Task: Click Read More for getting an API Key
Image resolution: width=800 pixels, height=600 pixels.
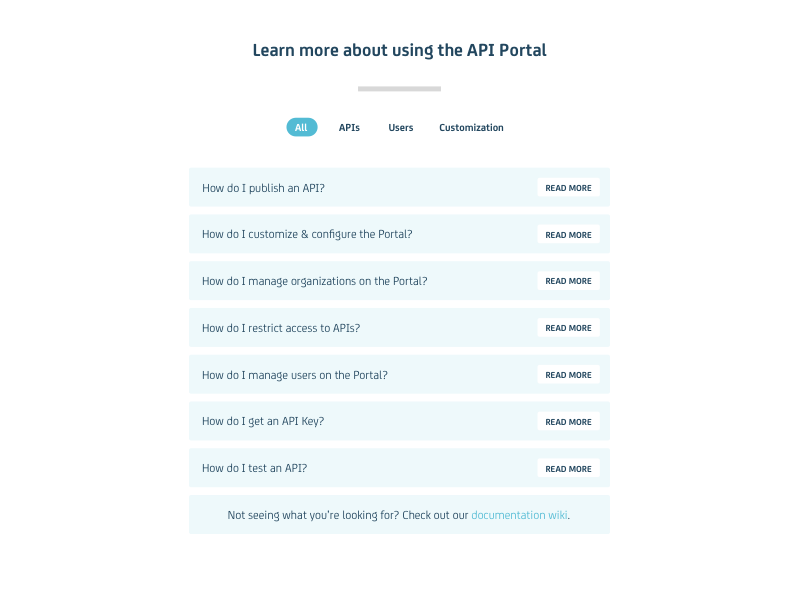Action: (568, 422)
